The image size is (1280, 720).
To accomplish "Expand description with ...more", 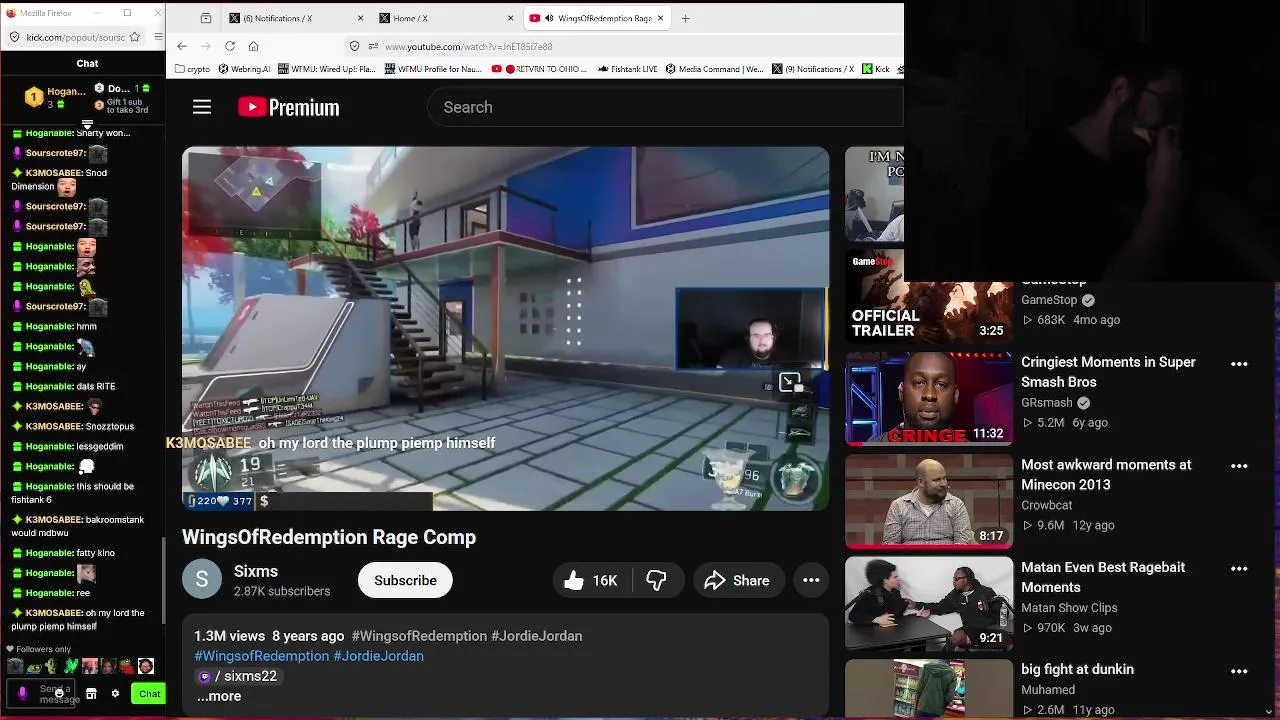I will point(219,696).
